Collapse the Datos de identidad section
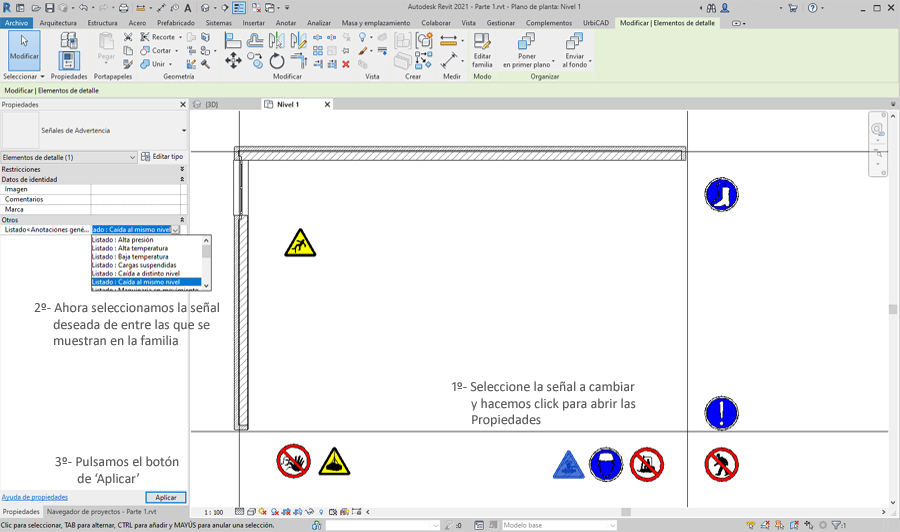 click(x=182, y=179)
